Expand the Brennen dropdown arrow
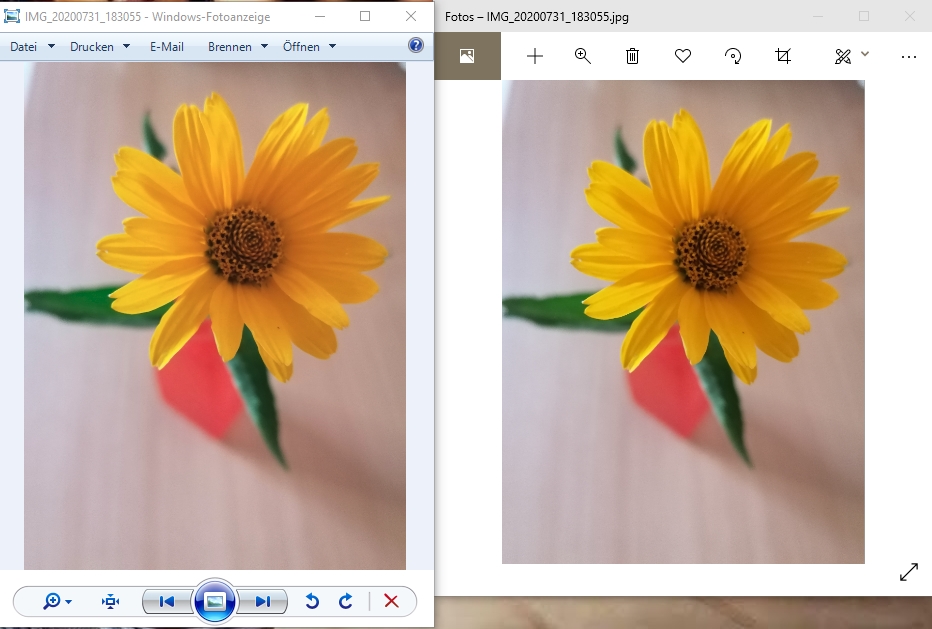This screenshot has height=629, width=932. pos(264,46)
